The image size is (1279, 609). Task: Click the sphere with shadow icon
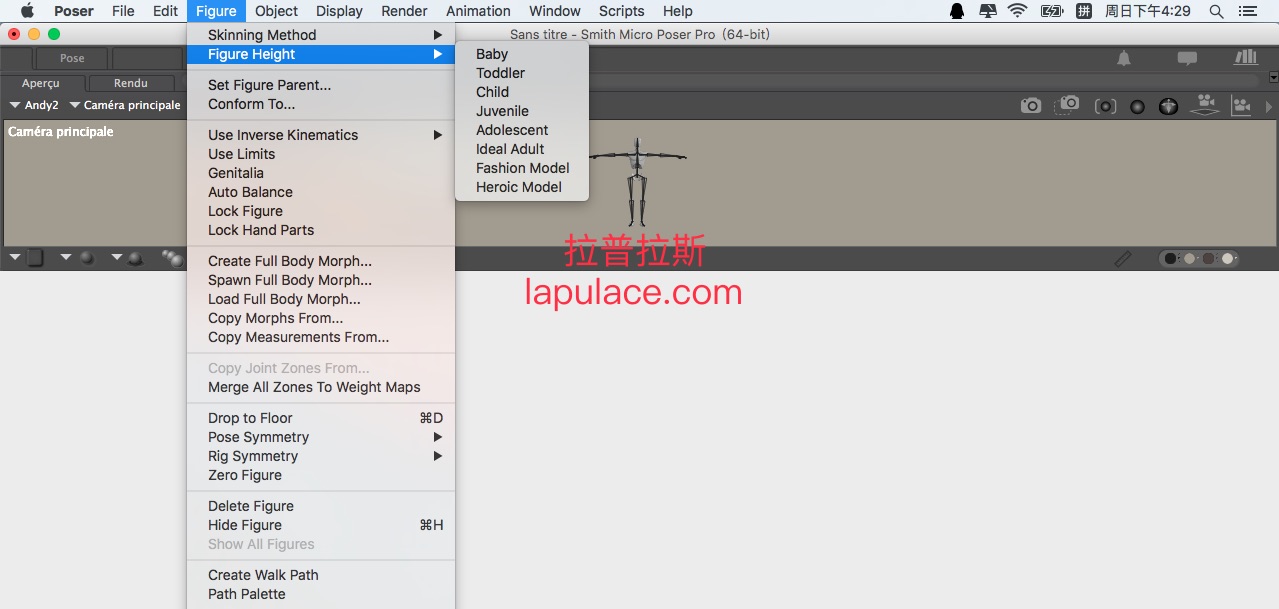pyautogui.click(x=136, y=259)
